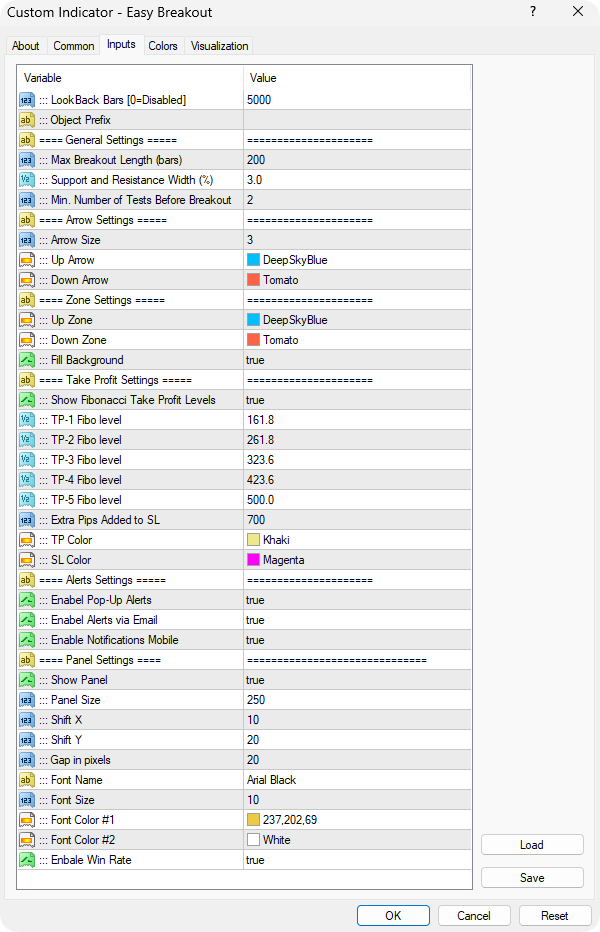
Task: Click the Max Breakout Length value 200
Action: (x=256, y=160)
